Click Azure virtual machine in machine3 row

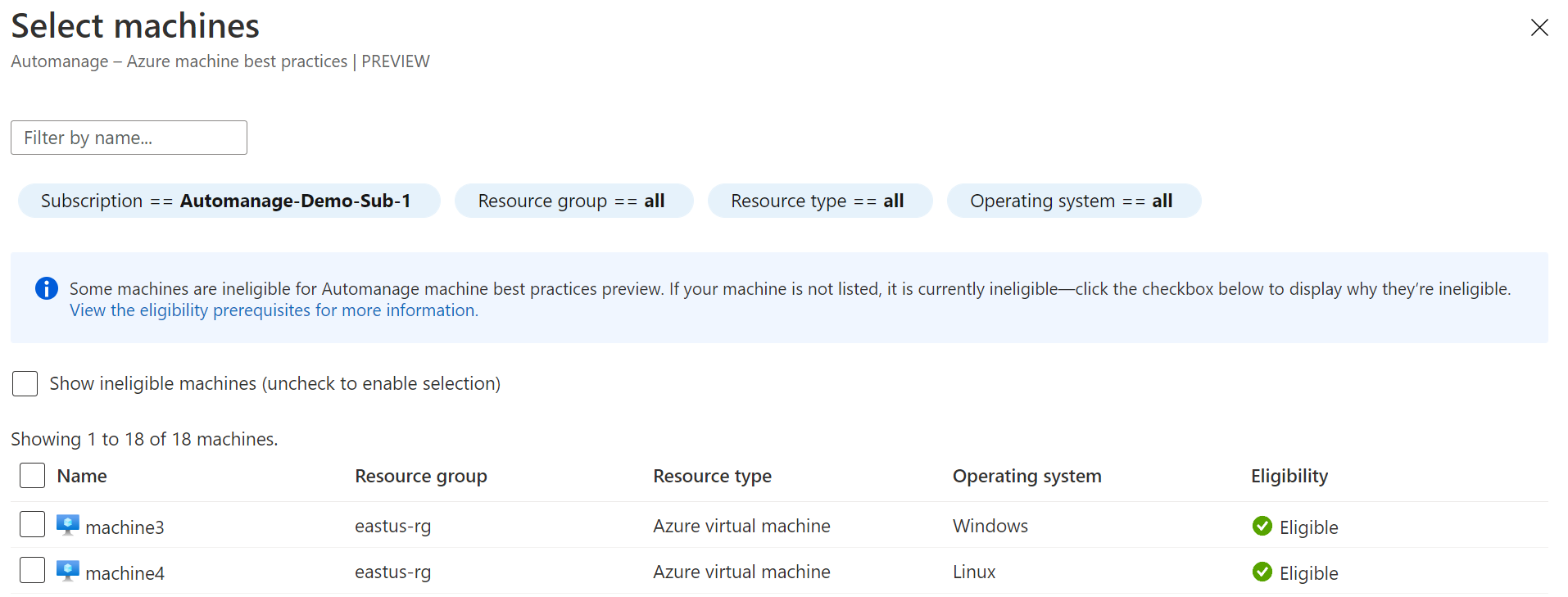741,526
